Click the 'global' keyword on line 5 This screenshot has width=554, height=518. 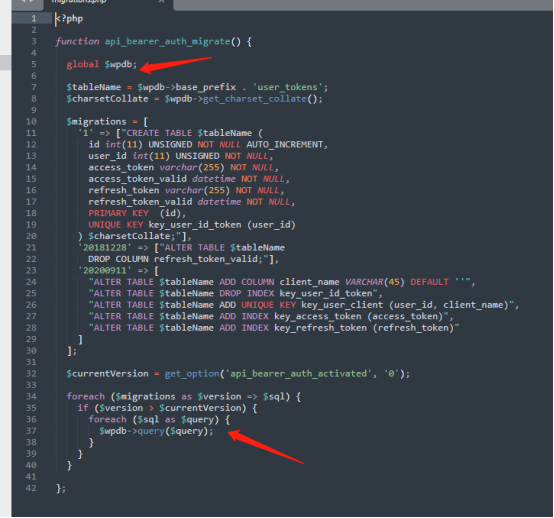coord(83,64)
